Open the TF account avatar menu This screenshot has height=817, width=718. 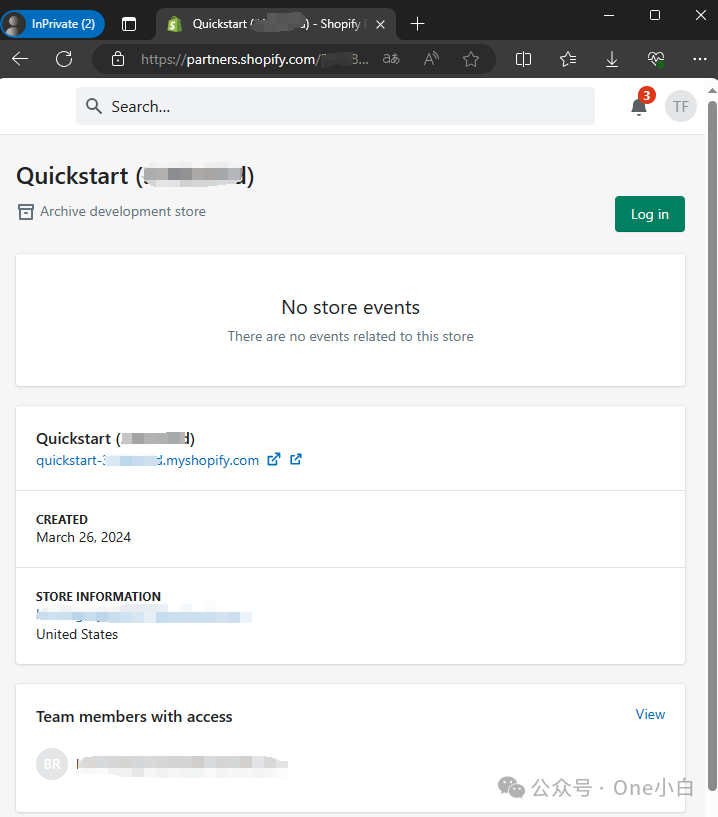pyautogui.click(x=680, y=106)
